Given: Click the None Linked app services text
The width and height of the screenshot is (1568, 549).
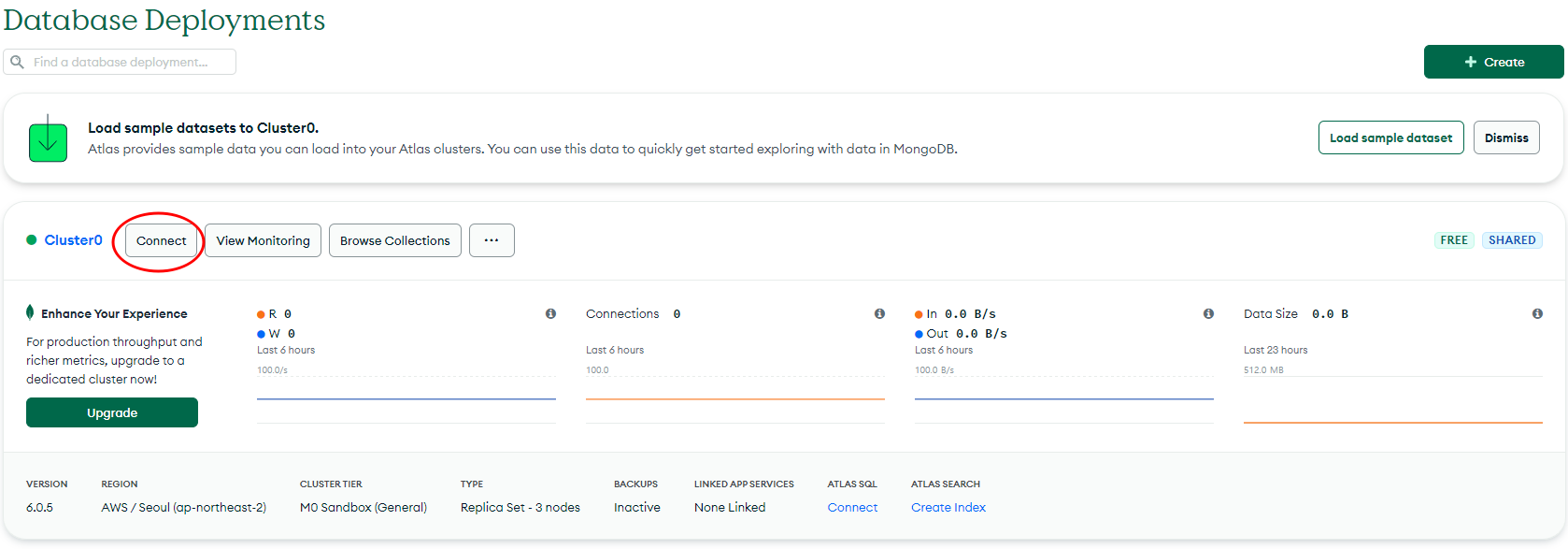Looking at the screenshot, I should pos(730,507).
